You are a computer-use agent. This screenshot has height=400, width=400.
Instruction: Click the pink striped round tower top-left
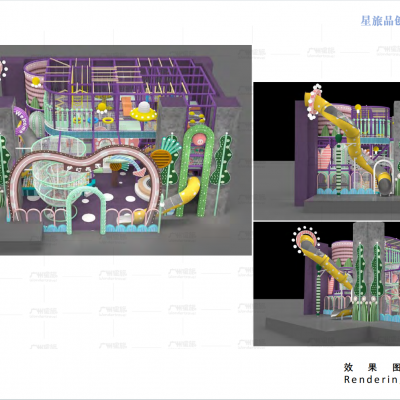pos(34,83)
